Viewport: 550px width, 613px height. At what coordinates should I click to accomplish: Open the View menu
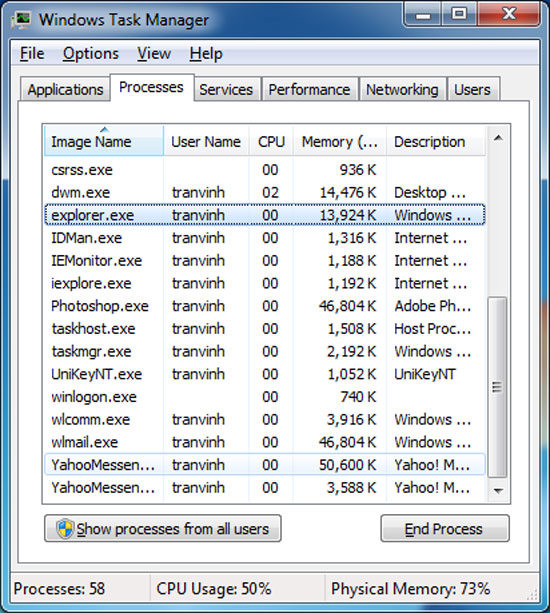point(154,54)
